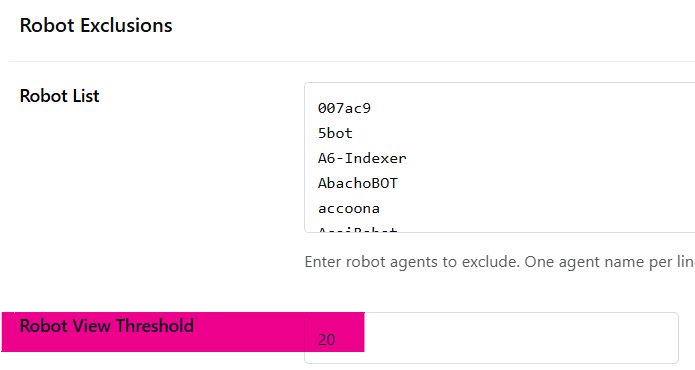Image resolution: width=695 pixels, height=370 pixels.
Task: Click the value 20 in the threshold field
Action: 326,340
